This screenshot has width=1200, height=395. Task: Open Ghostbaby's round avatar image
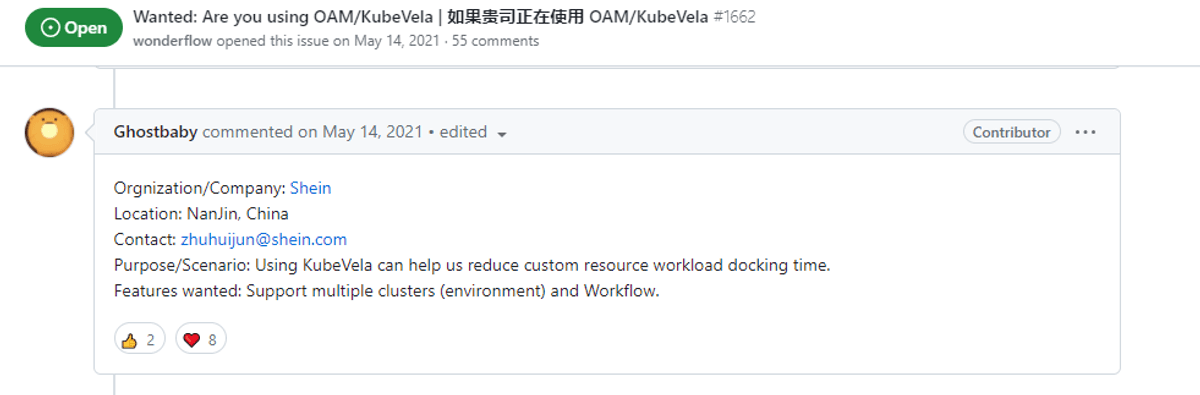pyautogui.click(x=49, y=133)
